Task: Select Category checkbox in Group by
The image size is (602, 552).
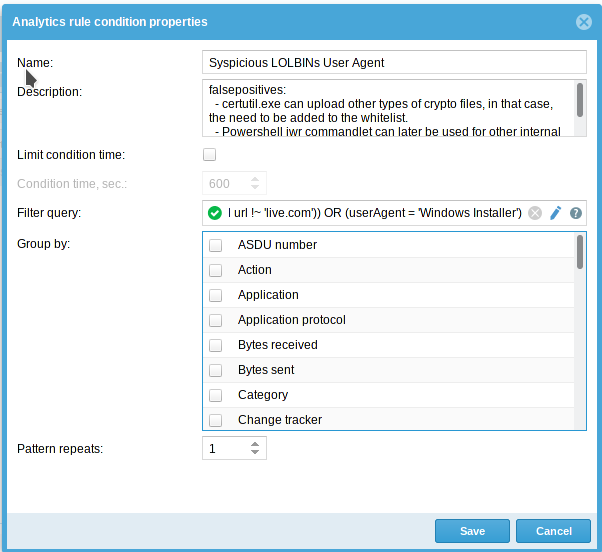Action: (215, 395)
